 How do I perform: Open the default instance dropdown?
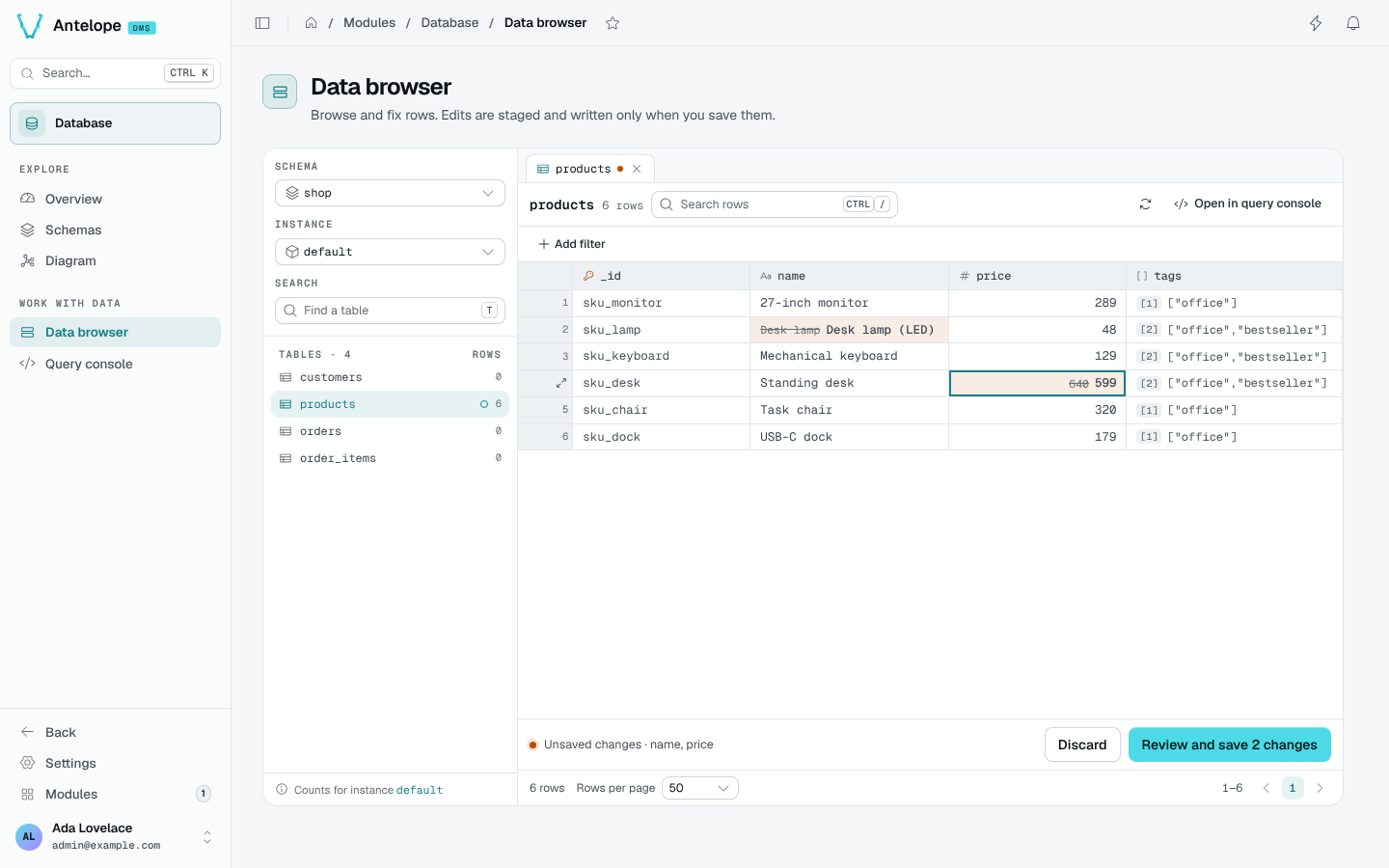(390, 252)
